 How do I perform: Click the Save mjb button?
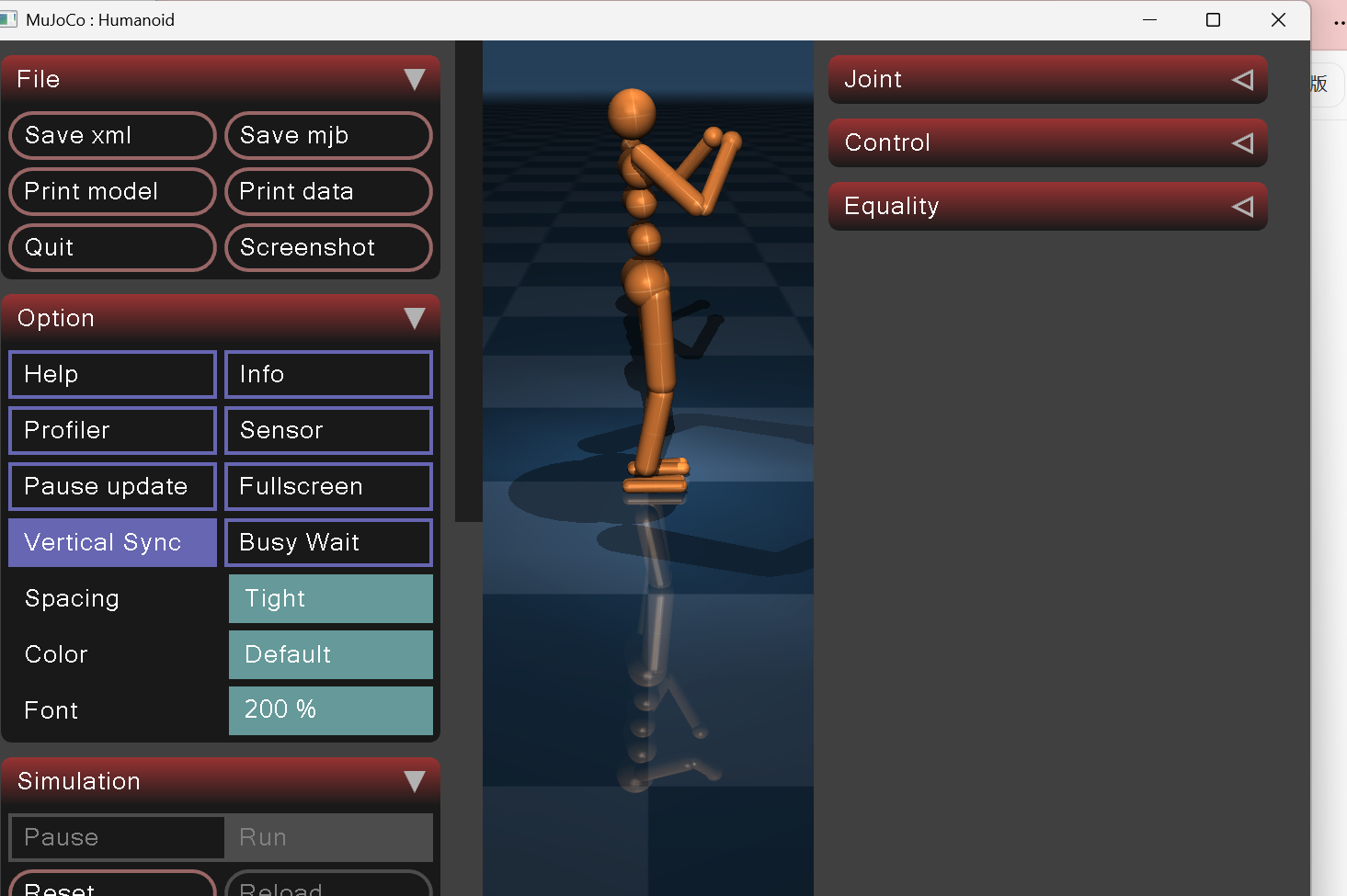[328, 135]
